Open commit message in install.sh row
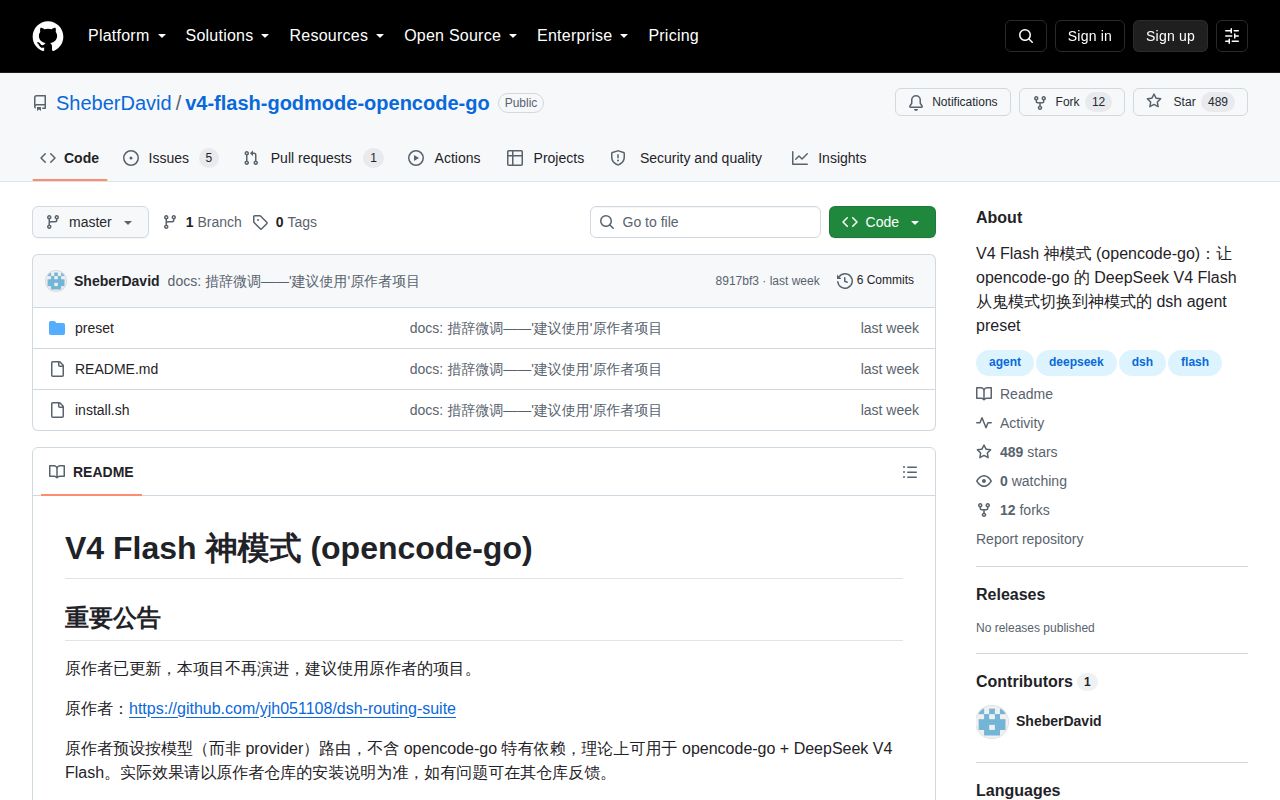The width and height of the screenshot is (1280, 800). pos(535,410)
